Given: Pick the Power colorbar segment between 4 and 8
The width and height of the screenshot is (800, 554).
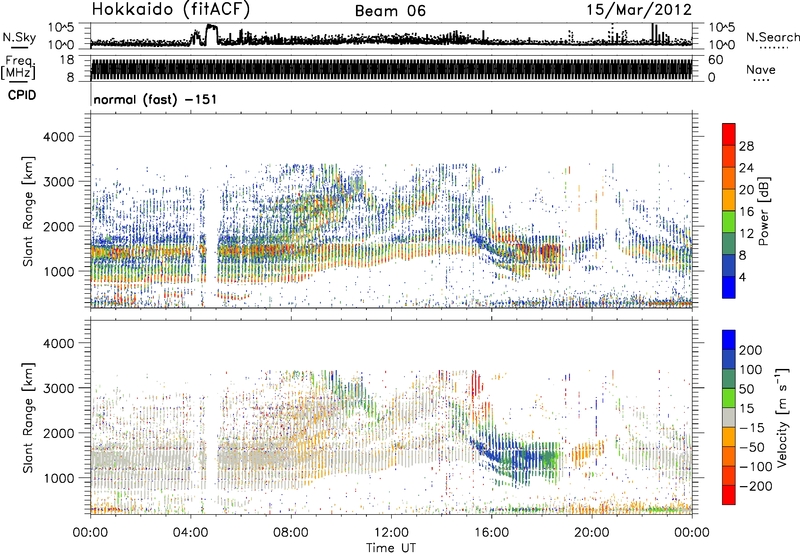Looking at the screenshot, I should tap(729, 265).
